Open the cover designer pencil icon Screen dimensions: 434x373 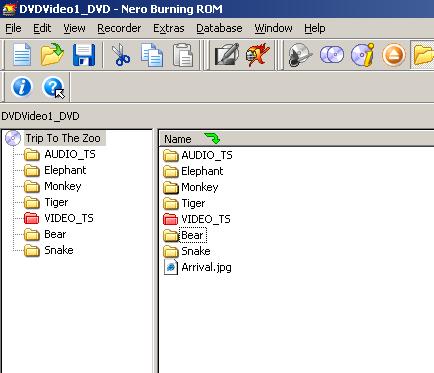click(227, 54)
